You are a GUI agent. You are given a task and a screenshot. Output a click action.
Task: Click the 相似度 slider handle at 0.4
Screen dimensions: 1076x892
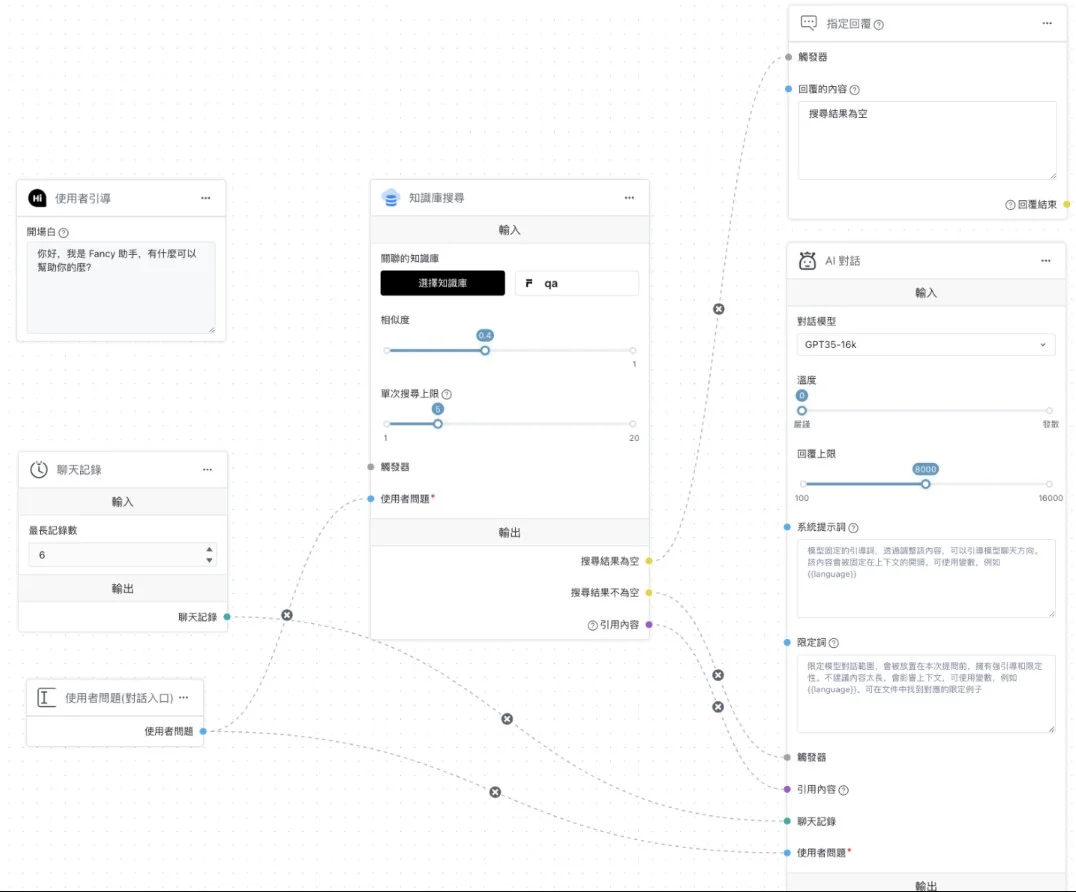(x=485, y=351)
